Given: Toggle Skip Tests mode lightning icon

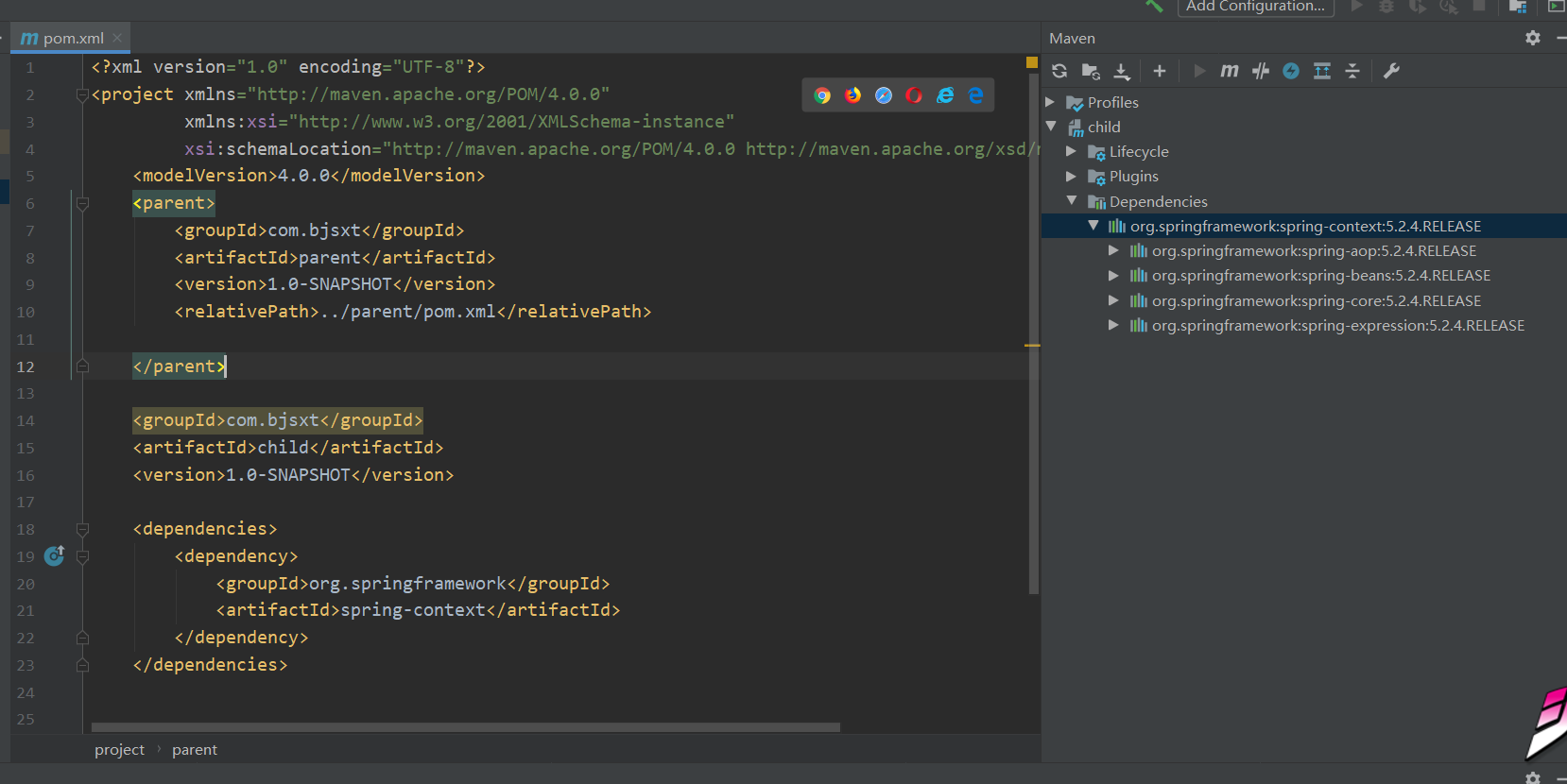Looking at the screenshot, I should click(1291, 71).
